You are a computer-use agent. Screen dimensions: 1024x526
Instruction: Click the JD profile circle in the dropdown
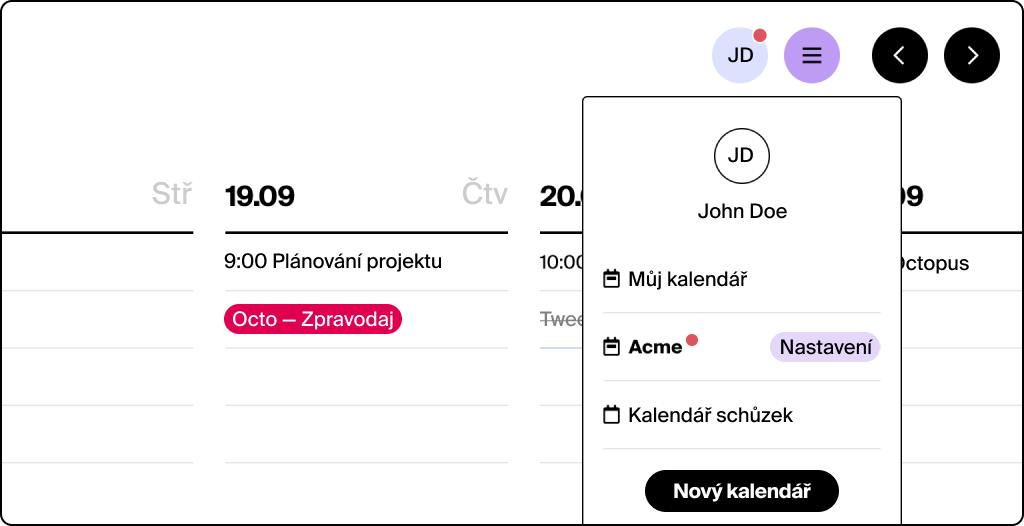click(x=742, y=155)
